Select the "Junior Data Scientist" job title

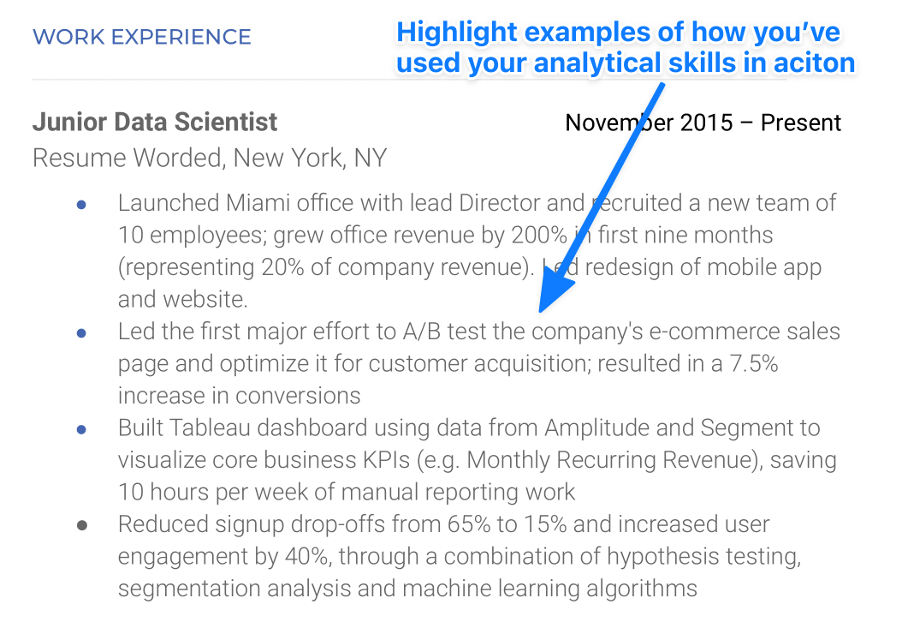click(x=155, y=122)
